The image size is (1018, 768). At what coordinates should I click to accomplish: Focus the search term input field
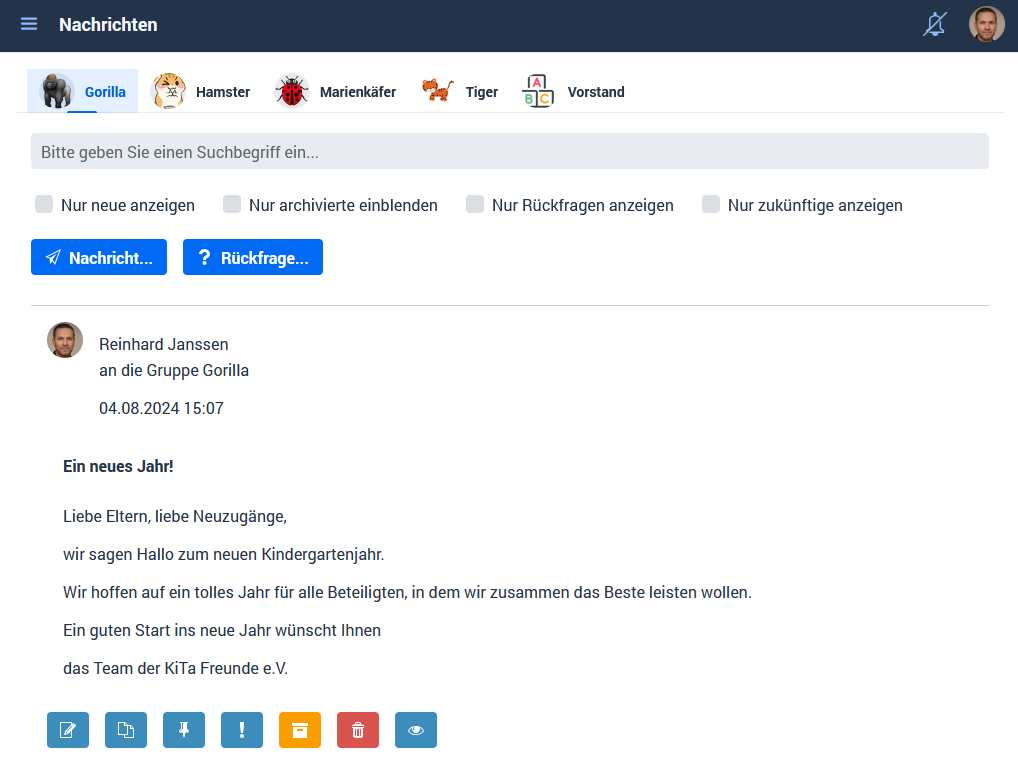coord(510,151)
